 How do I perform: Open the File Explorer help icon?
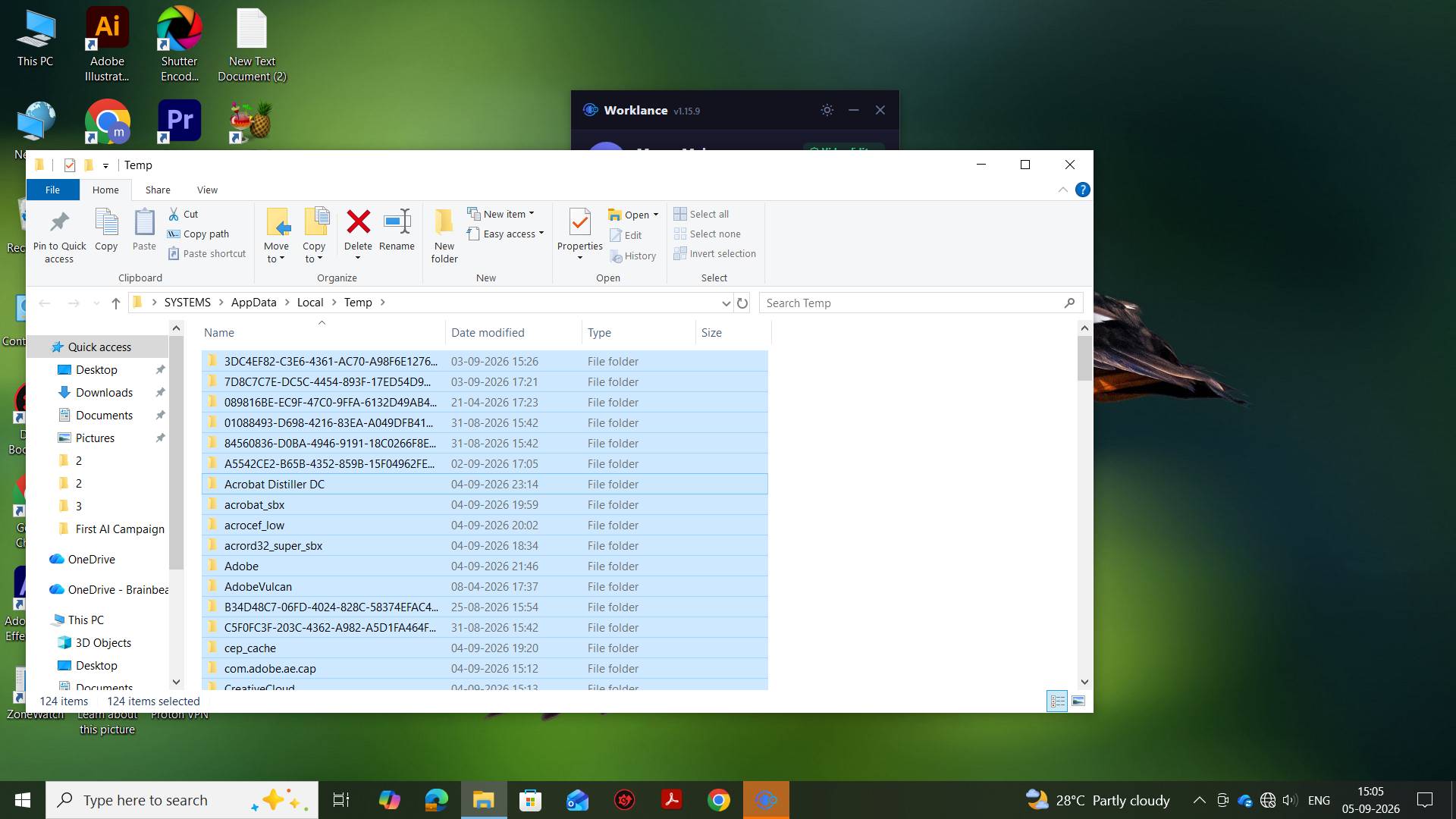pos(1083,190)
